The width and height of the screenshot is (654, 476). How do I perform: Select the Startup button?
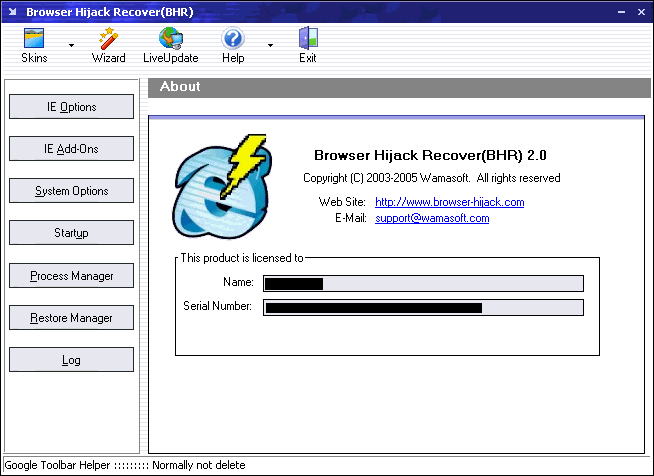click(71, 233)
